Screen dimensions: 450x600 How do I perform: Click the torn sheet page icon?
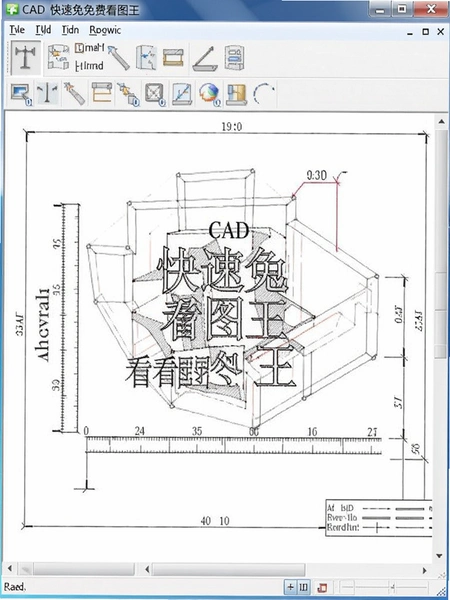coord(147,57)
